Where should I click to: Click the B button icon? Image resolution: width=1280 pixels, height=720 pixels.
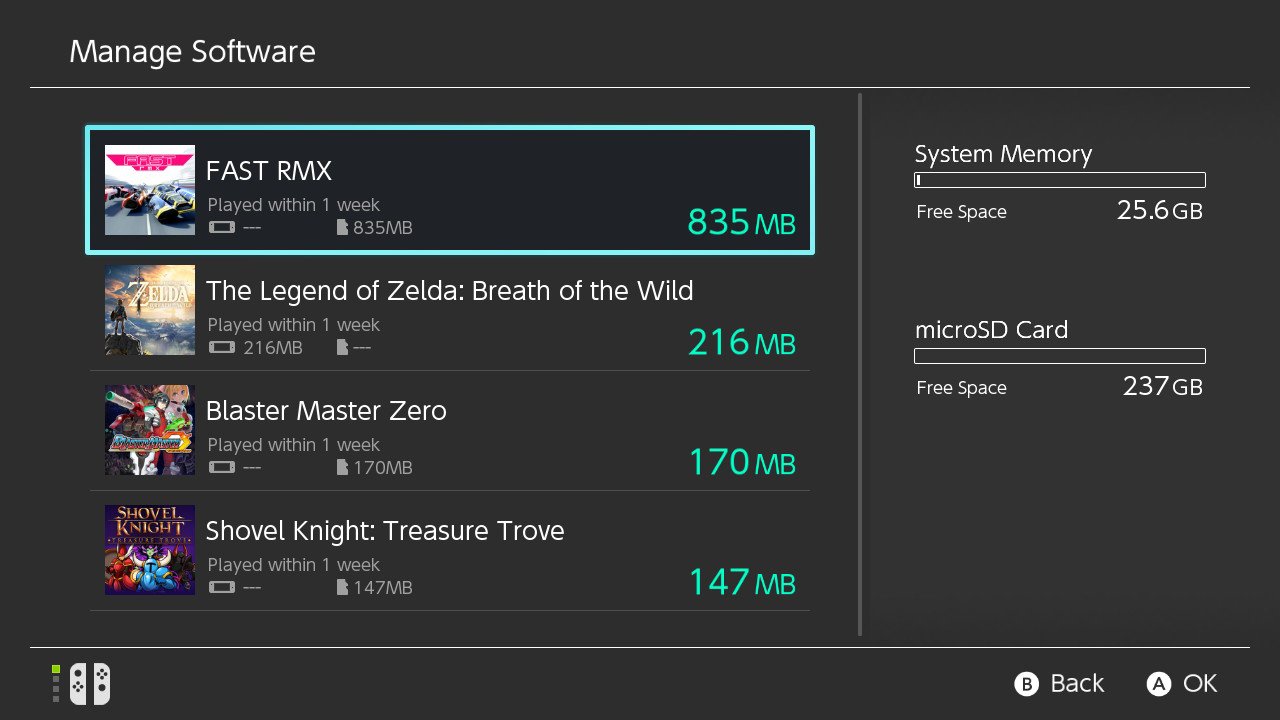[x=1025, y=684]
